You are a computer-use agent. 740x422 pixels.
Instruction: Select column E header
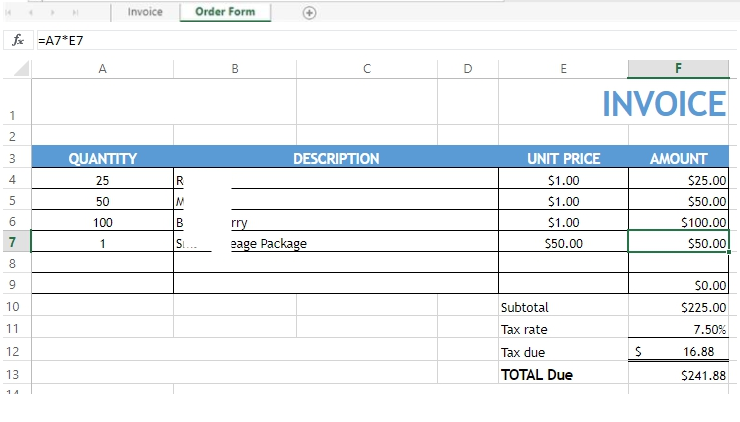click(563, 69)
